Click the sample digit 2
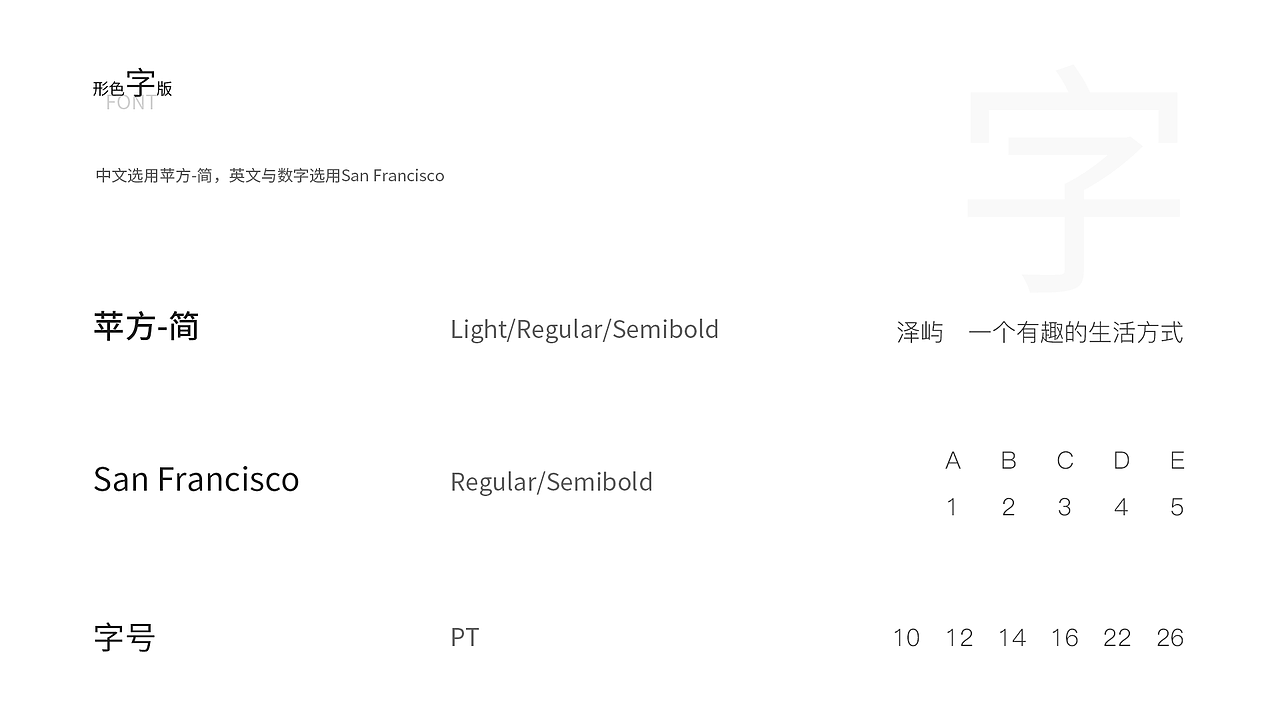 click(1008, 507)
